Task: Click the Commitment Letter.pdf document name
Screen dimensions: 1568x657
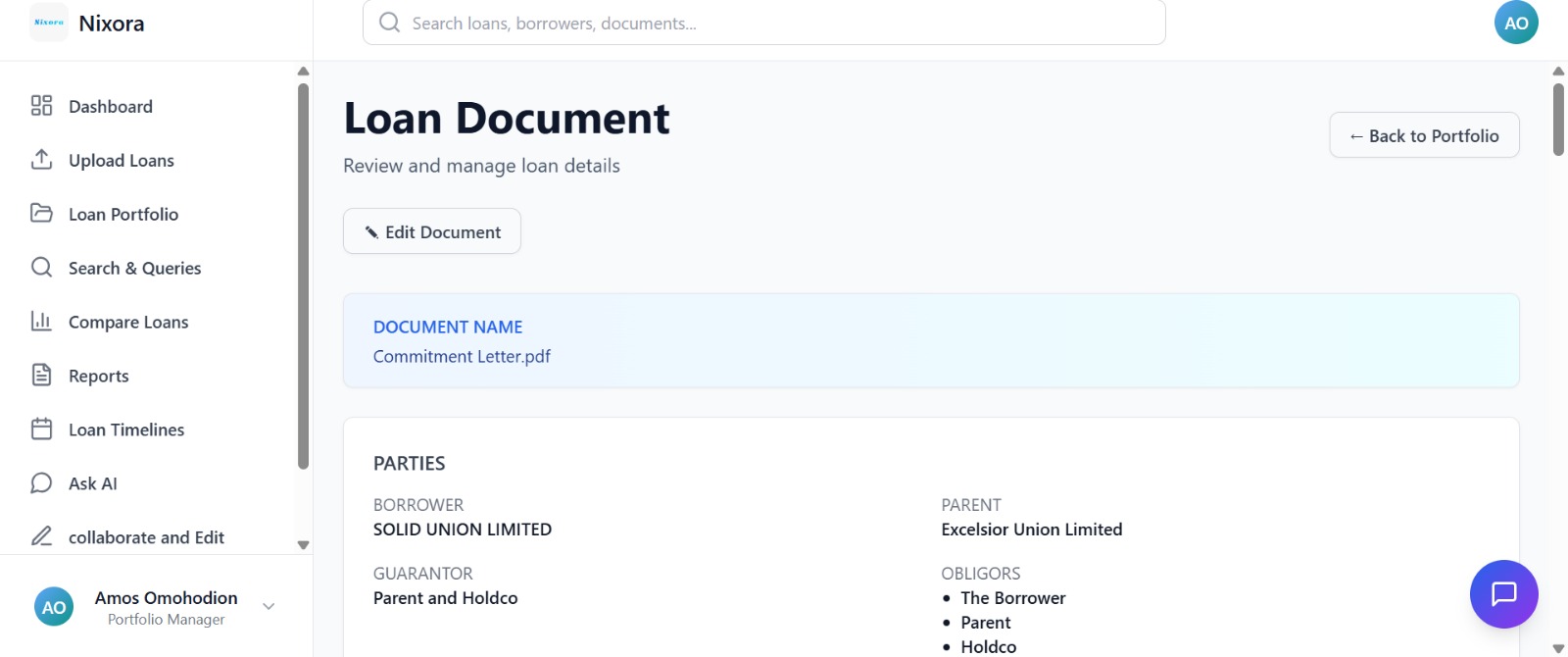Action: pos(462,356)
